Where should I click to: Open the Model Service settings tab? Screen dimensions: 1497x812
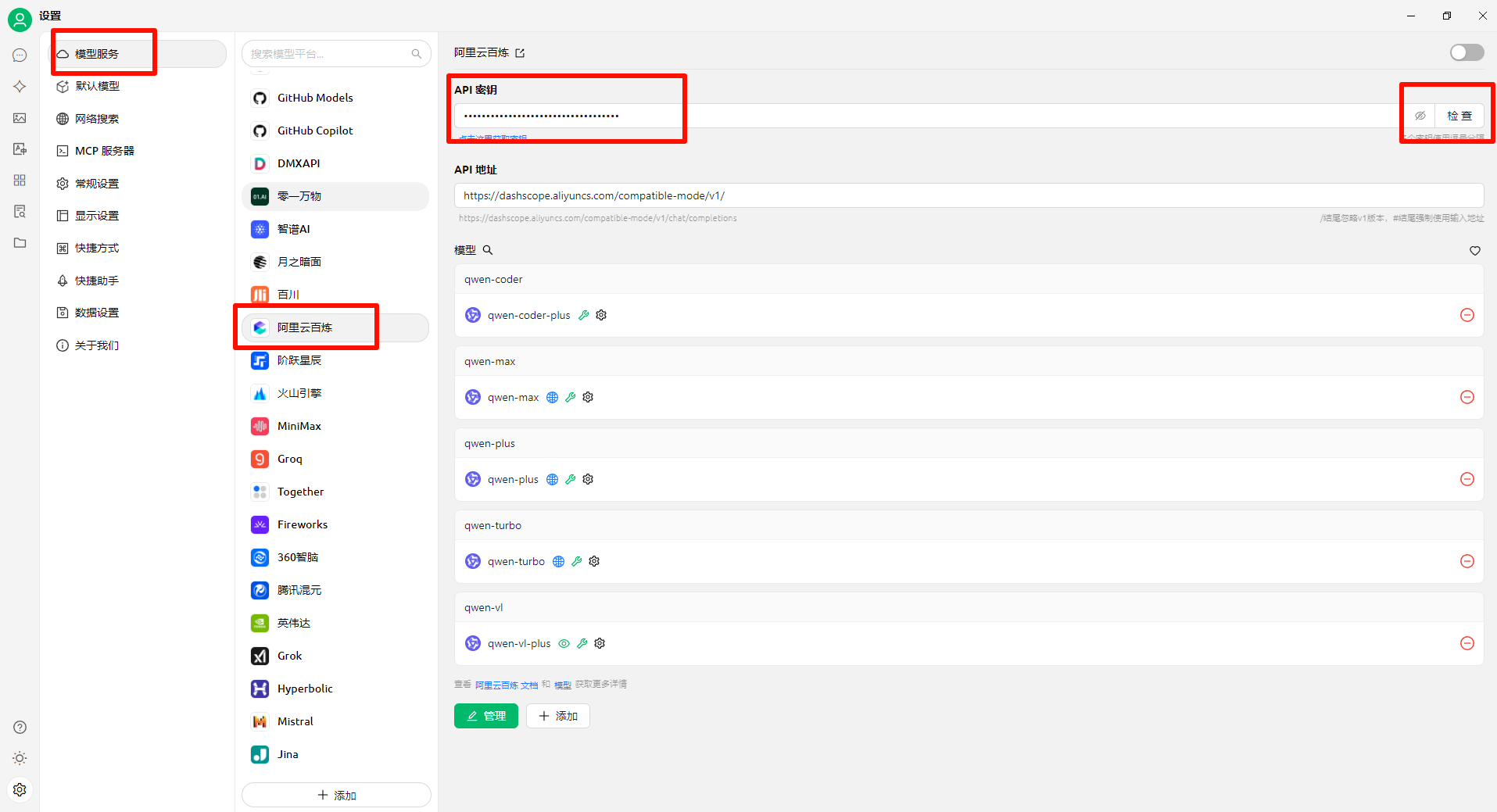[137, 54]
